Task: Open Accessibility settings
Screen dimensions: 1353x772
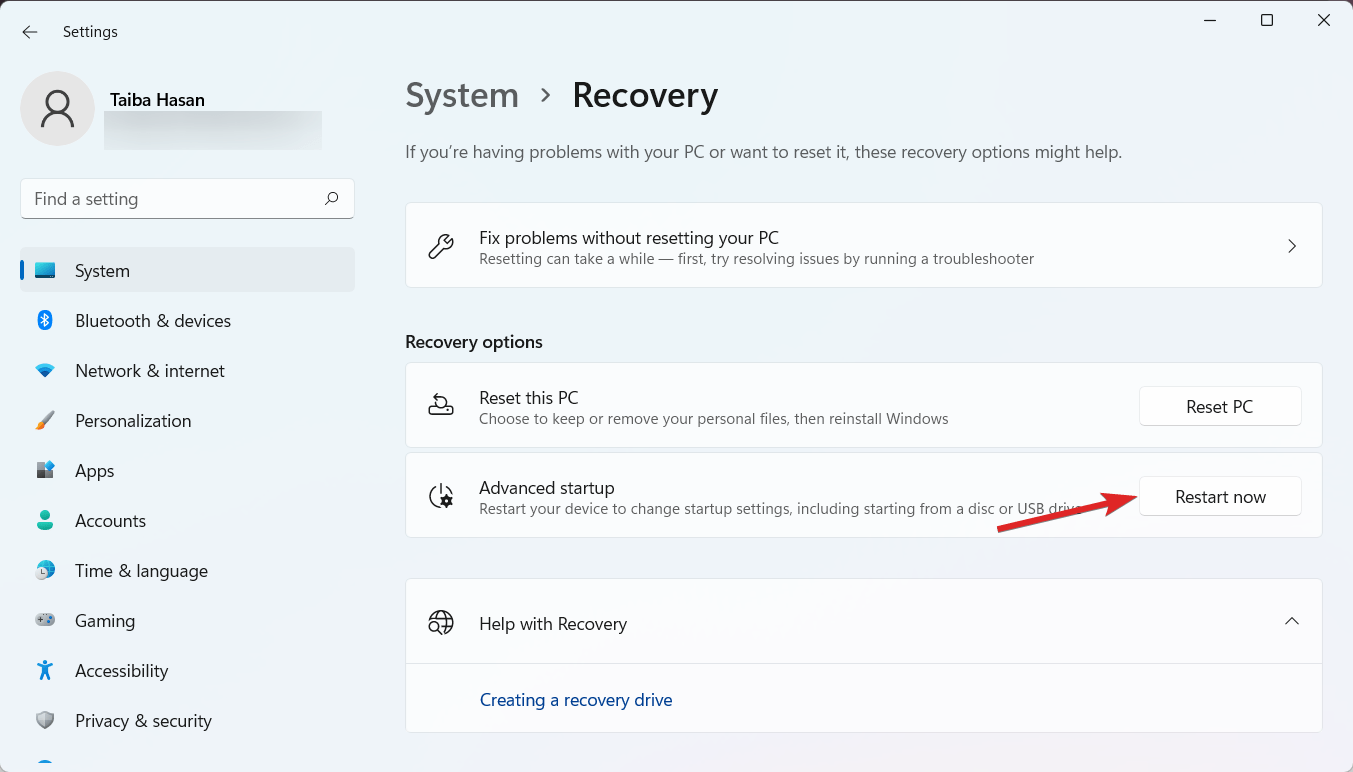Action: coord(187,670)
